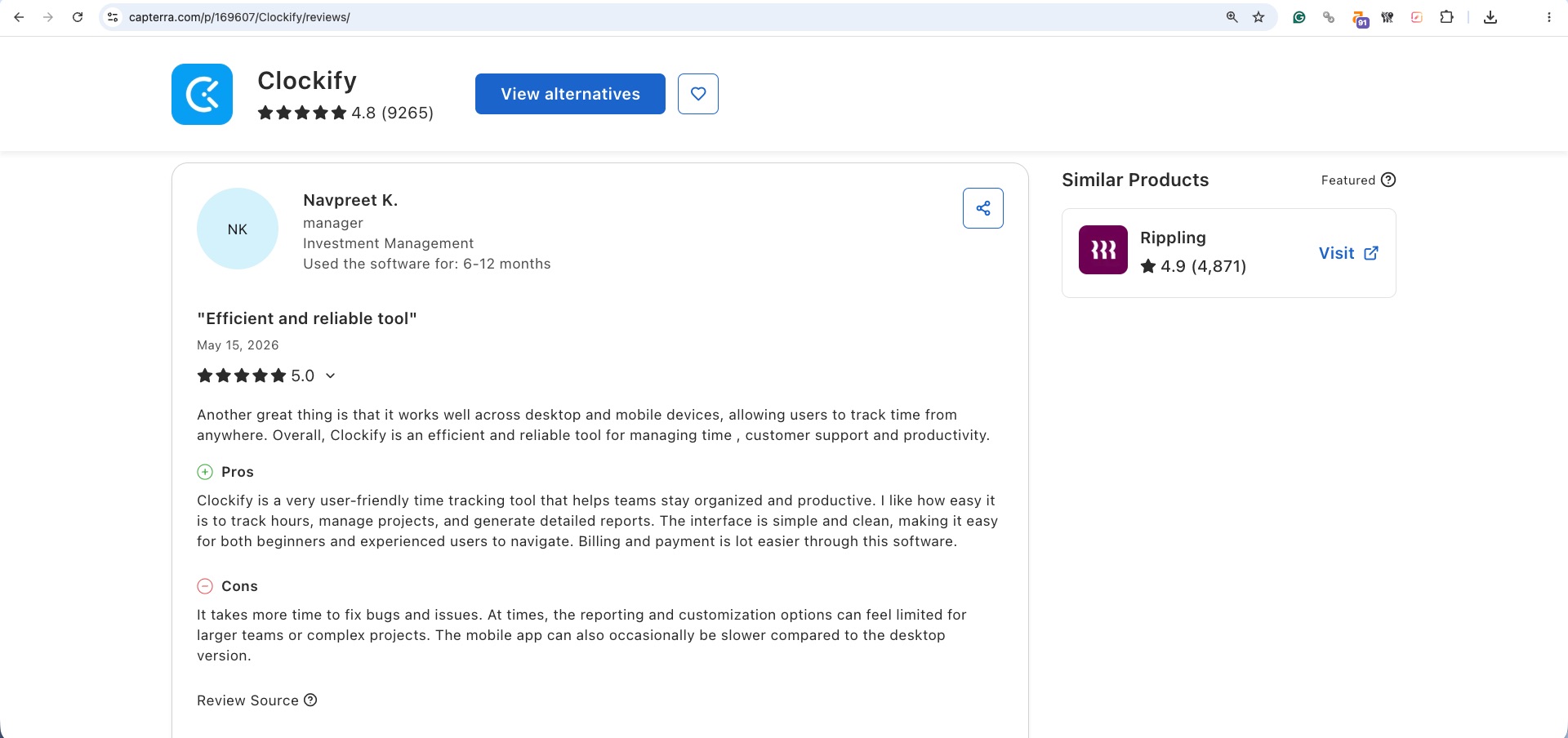This screenshot has height=738, width=1568.
Task: Open the Featured info question icon
Action: (1388, 180)
